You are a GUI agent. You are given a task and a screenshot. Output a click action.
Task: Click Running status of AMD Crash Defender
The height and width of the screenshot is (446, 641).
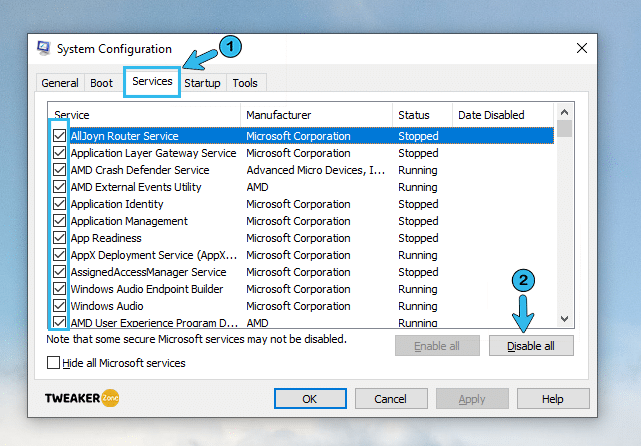[x=418, y=170]
